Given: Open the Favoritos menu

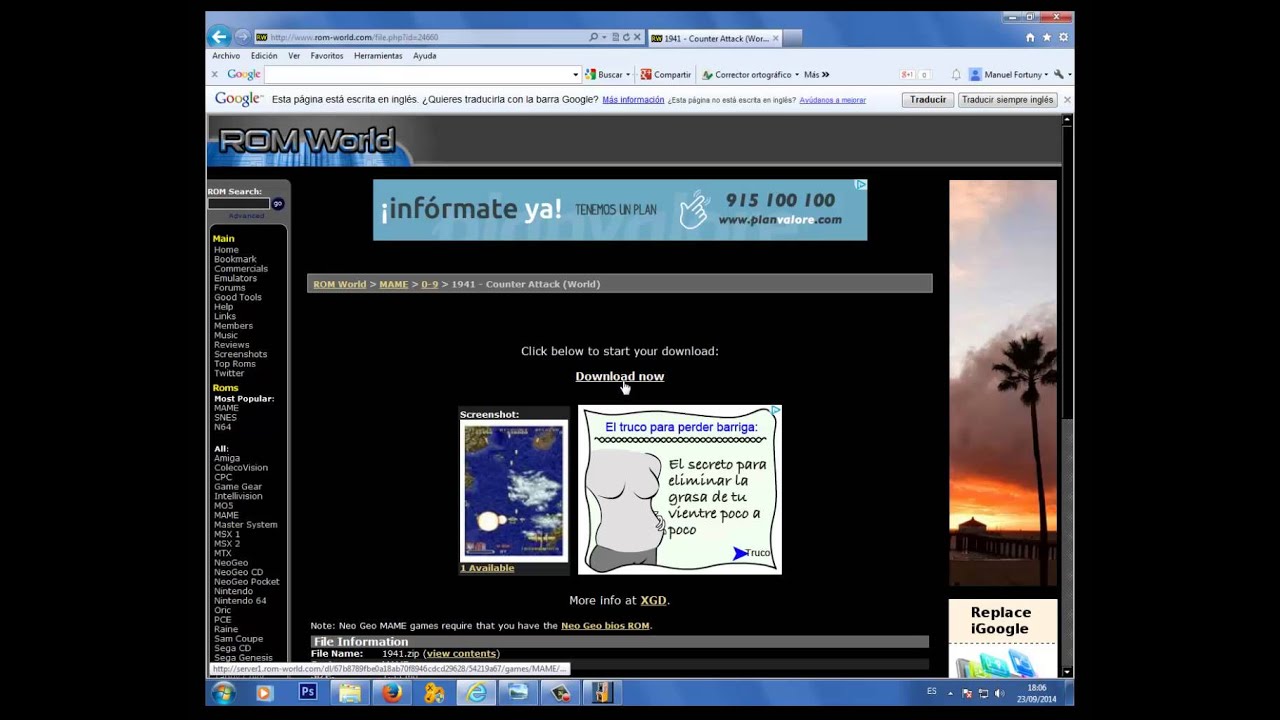Looking at the screenshot, I should click(327, 56).
